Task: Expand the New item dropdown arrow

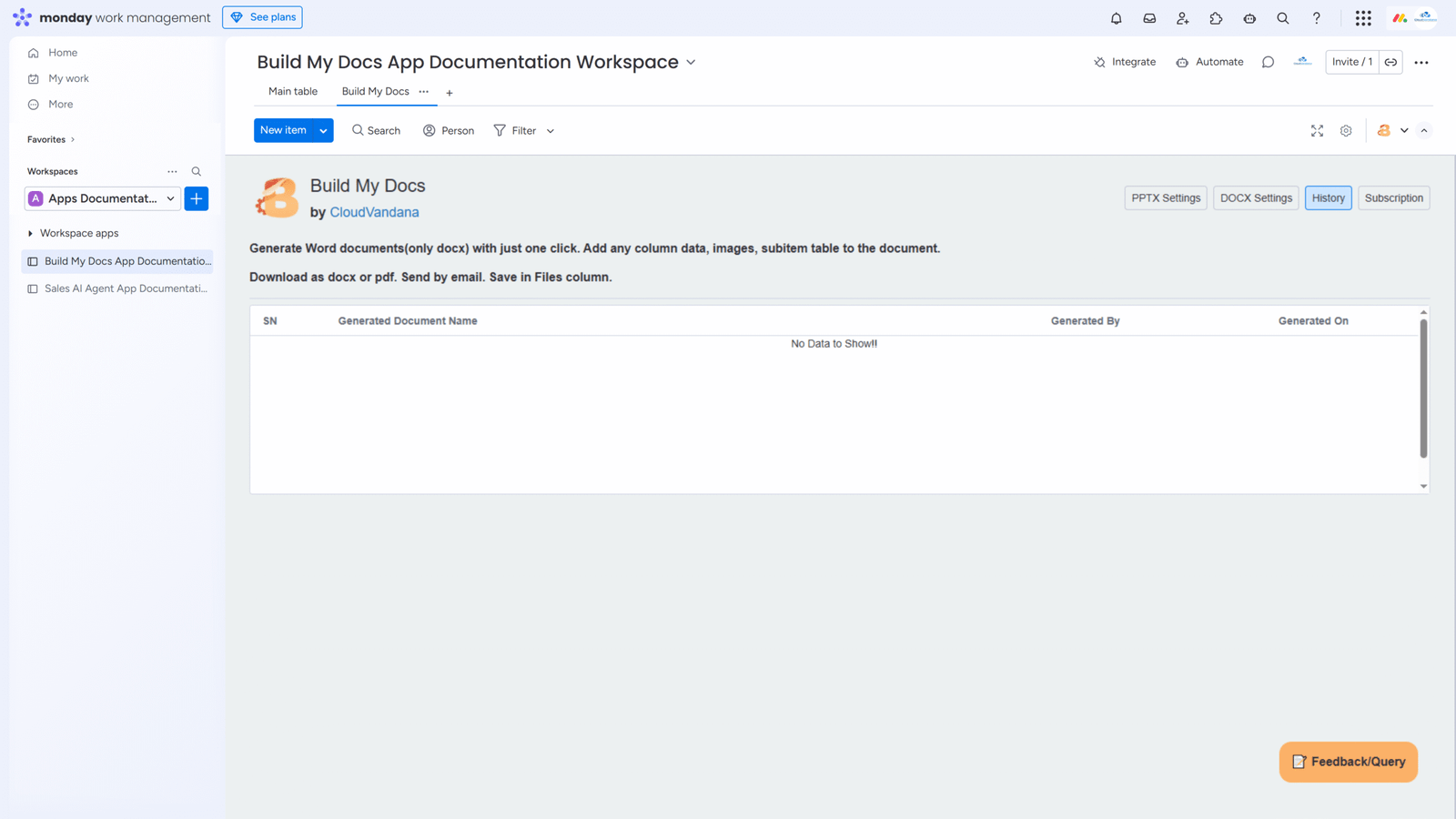Action: [323, 131]
